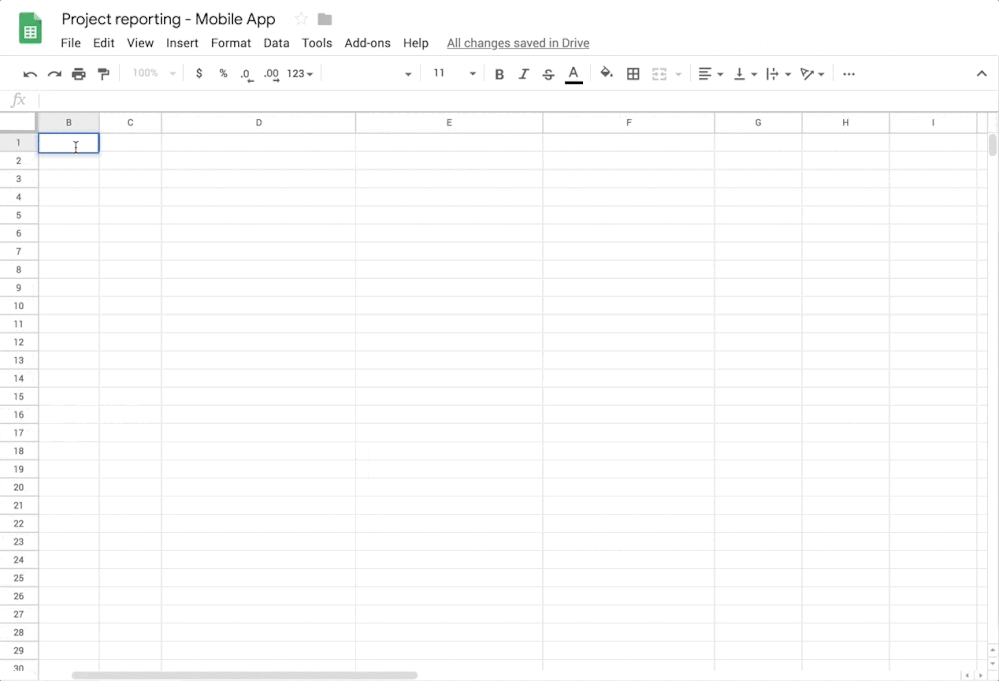The height and width of the screenshot is (681, 999).
Task: Click the More toolbar options ellipsis
Action: [x=849, y=74]
